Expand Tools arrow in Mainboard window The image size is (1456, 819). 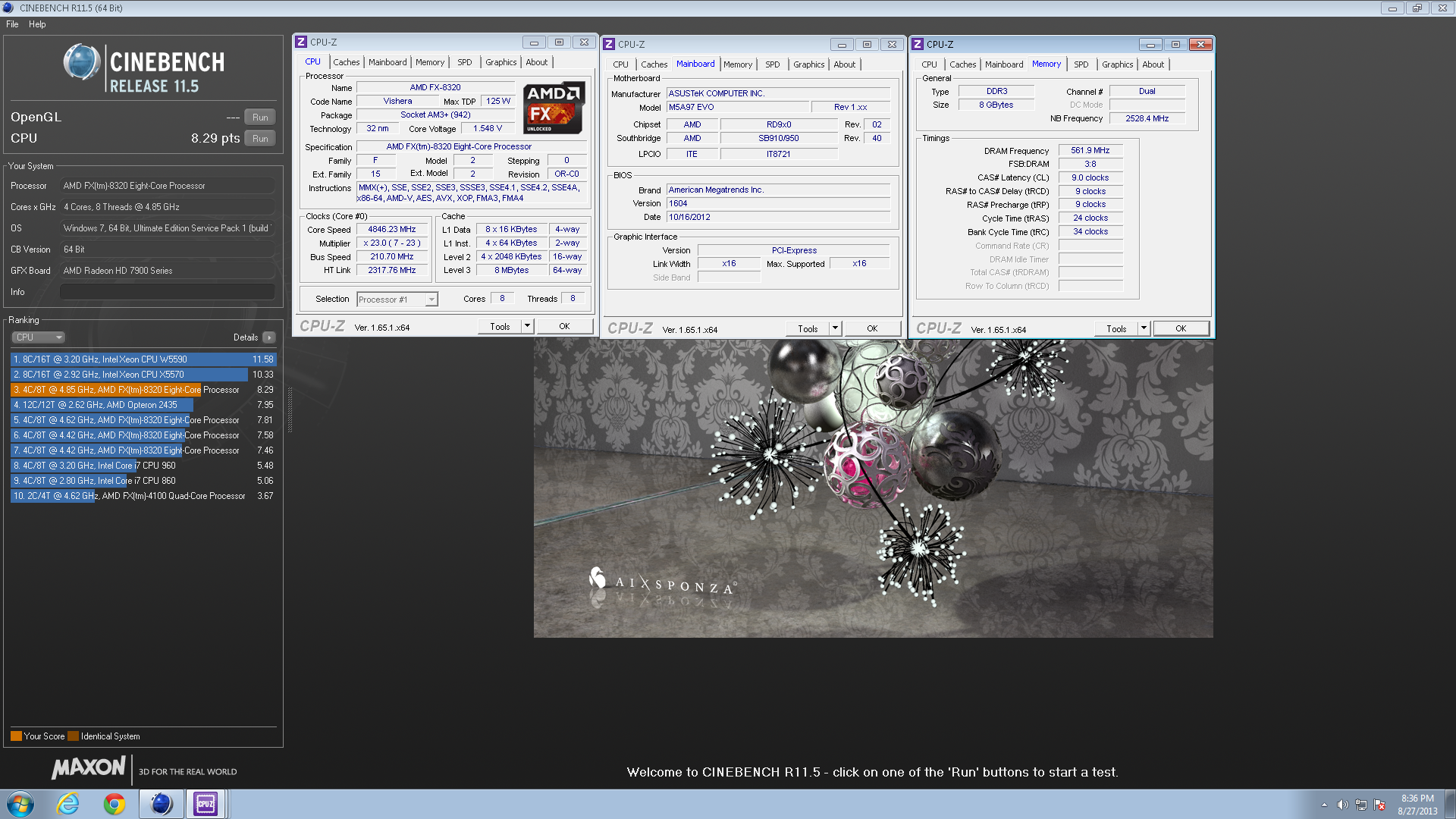(836, 328)
